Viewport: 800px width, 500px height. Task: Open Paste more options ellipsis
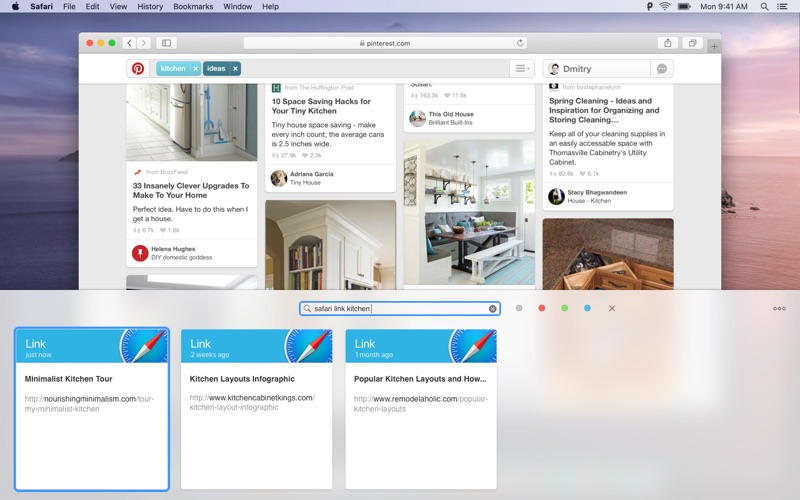point(779,308)
